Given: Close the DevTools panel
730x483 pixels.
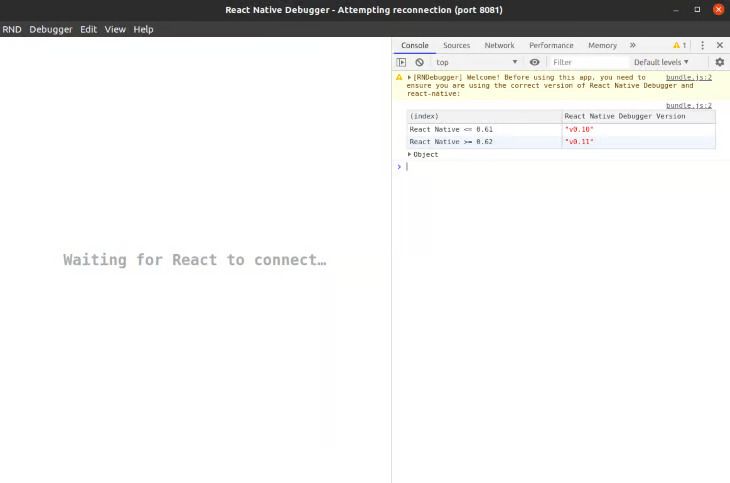Looking at the screenshot, I should point(719,45).
